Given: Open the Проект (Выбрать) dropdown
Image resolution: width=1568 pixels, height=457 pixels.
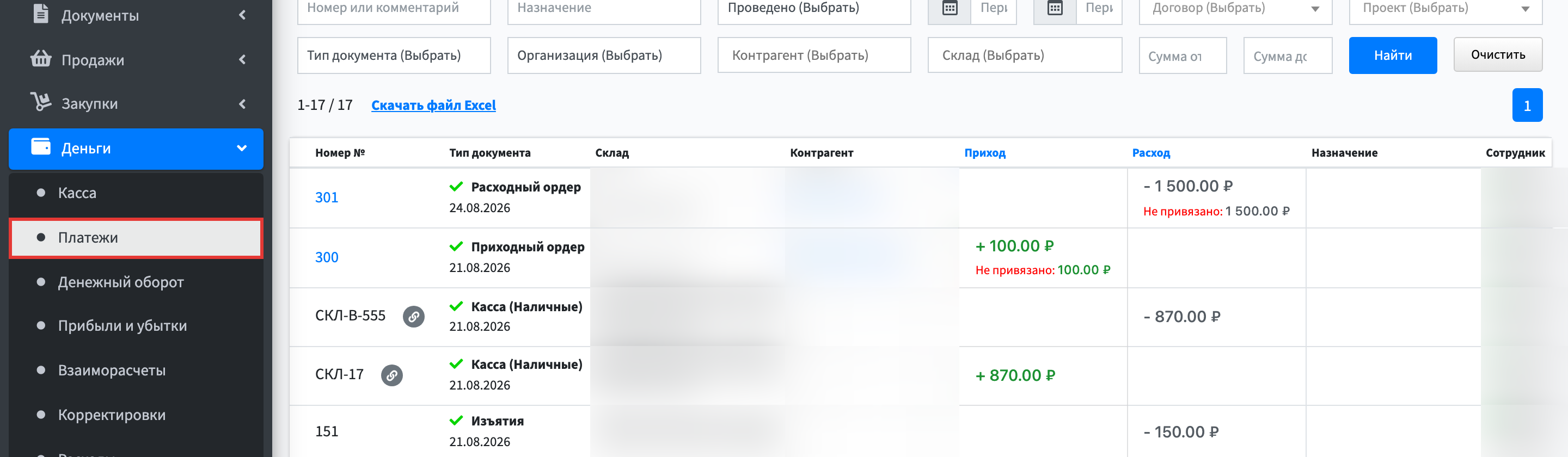Looking at the screenshot, I should 1445,9.
